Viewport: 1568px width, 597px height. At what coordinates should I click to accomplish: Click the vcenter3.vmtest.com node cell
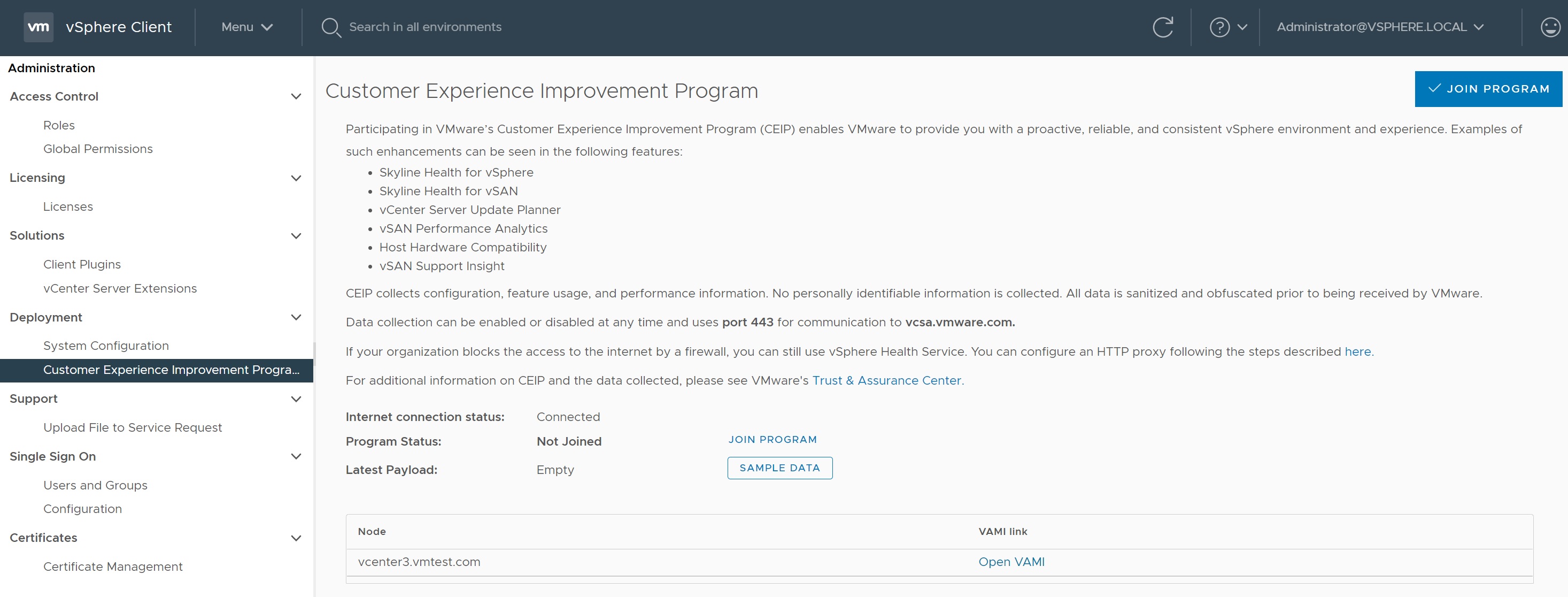pos(419,562)
